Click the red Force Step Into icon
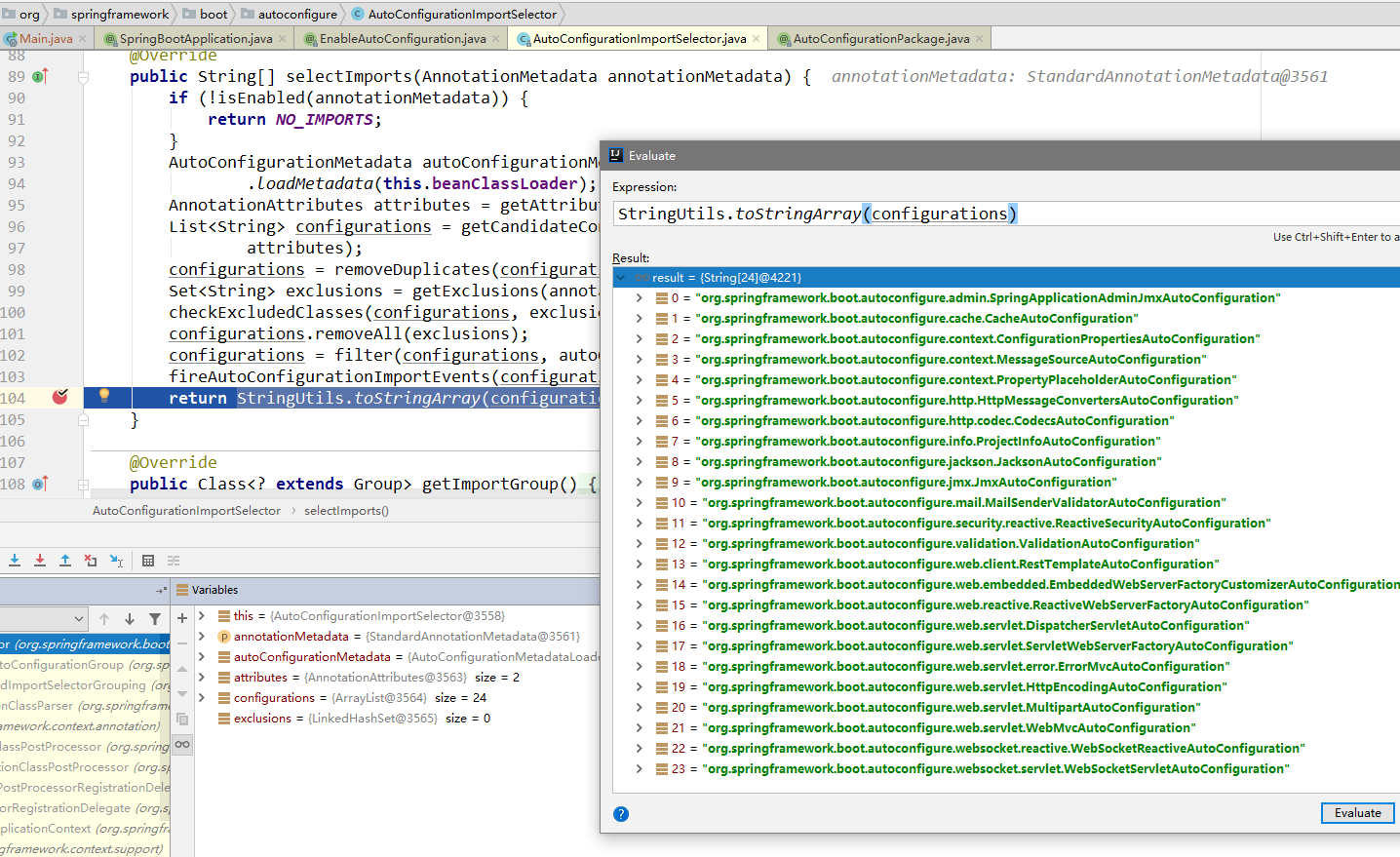 click(x=40, y=561)
